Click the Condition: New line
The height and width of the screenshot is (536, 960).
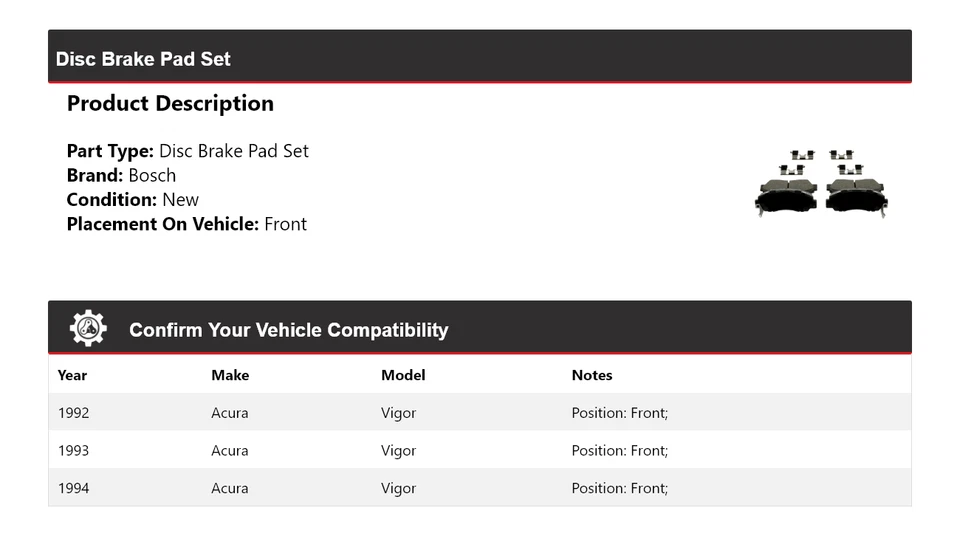[x=132, y=199]
